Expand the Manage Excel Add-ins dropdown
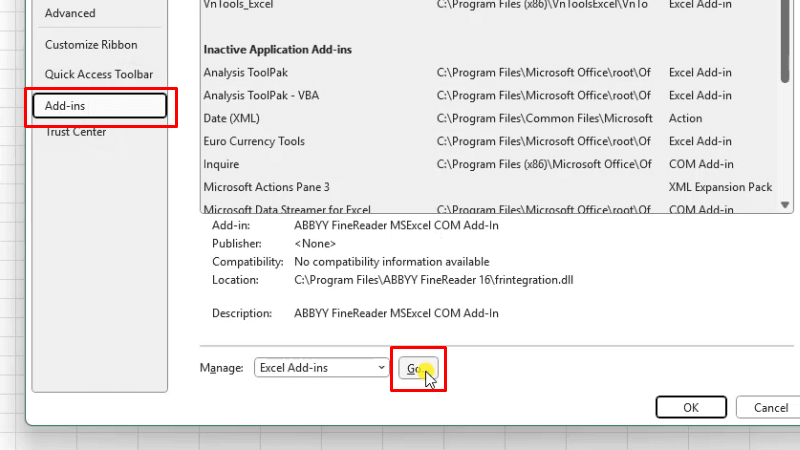The height and width of the screenshot is (450, 800). click(x=321, y=368)
